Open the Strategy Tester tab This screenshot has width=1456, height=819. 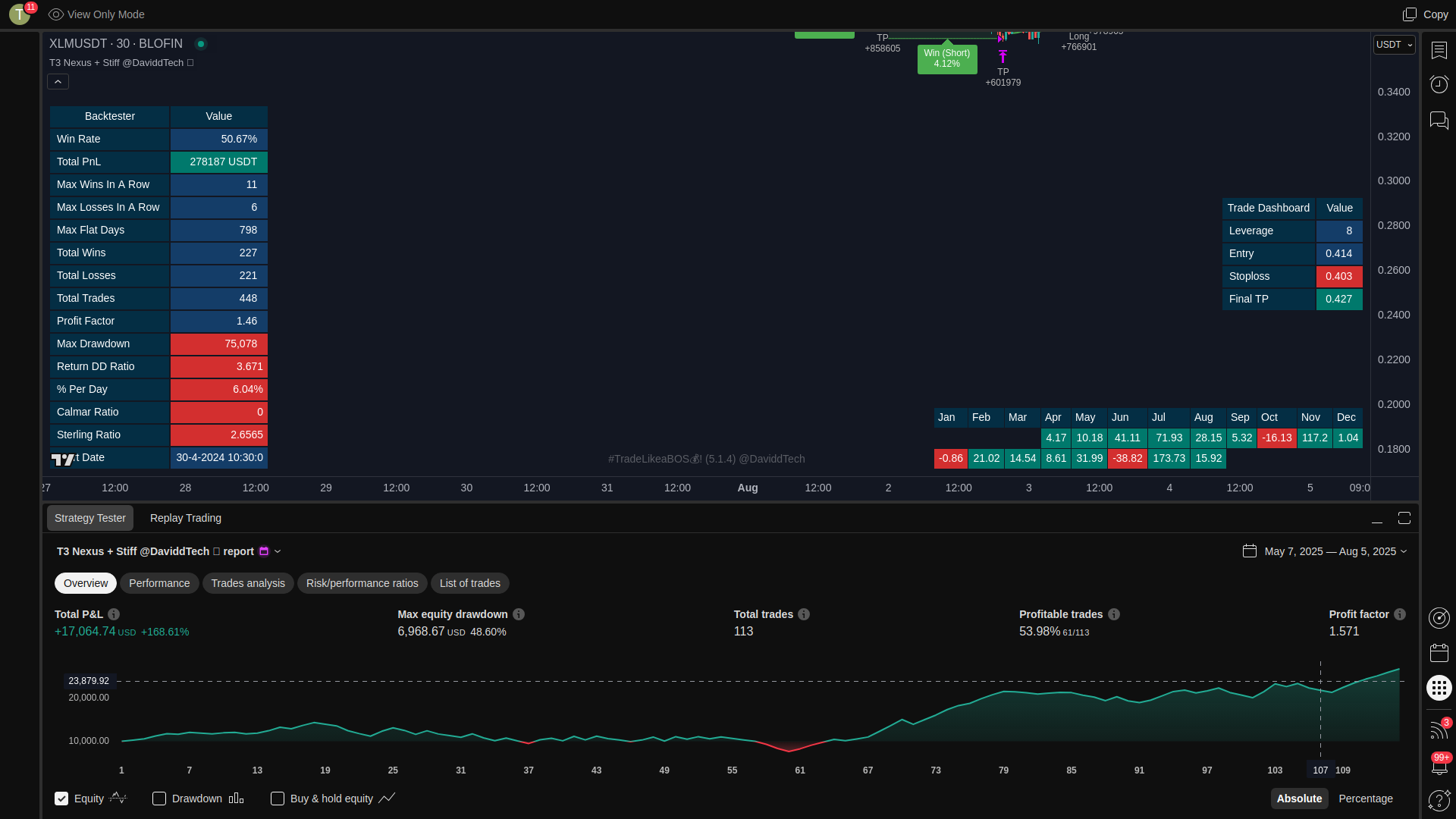90,518
